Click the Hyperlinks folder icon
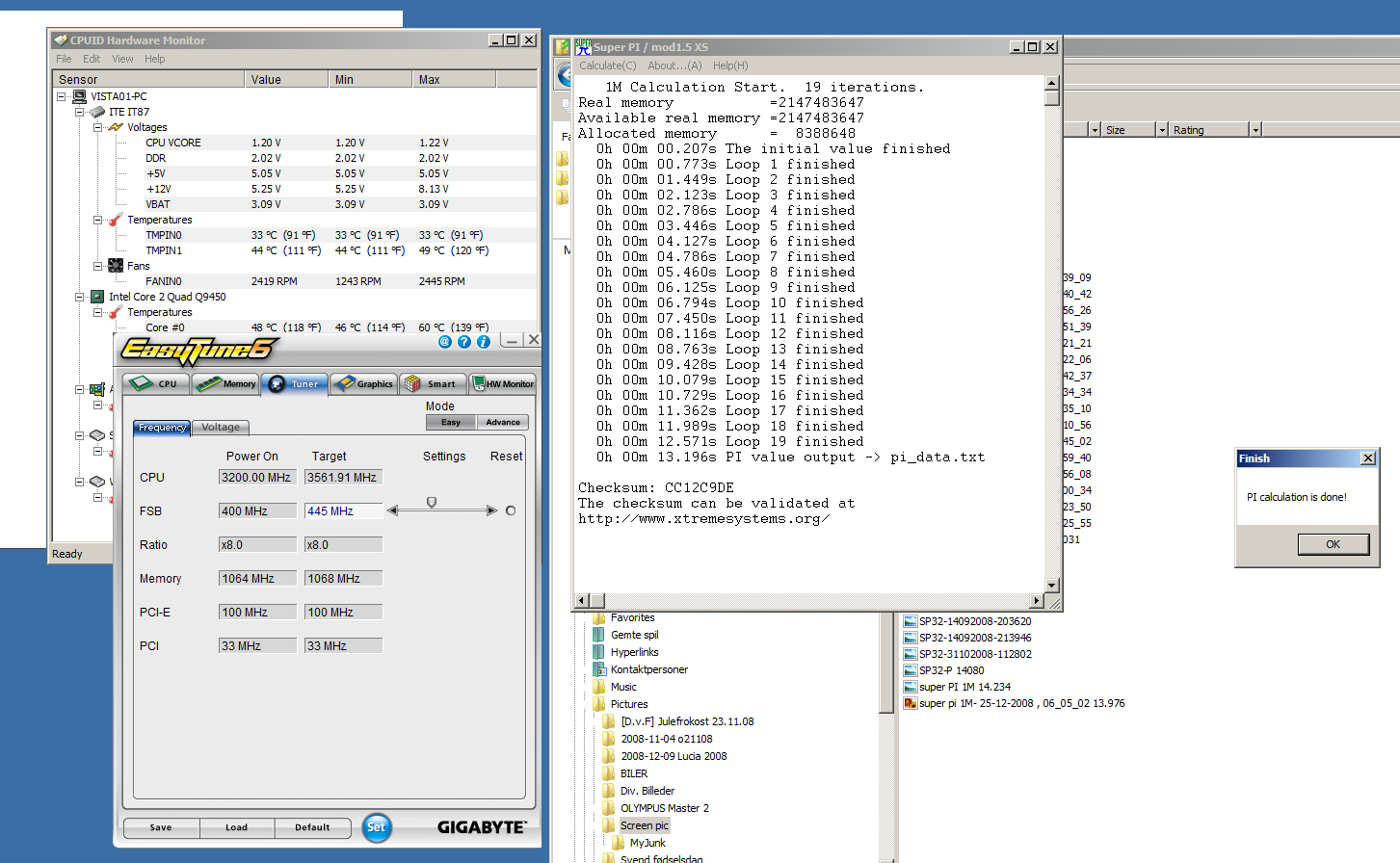 [598, 652]
